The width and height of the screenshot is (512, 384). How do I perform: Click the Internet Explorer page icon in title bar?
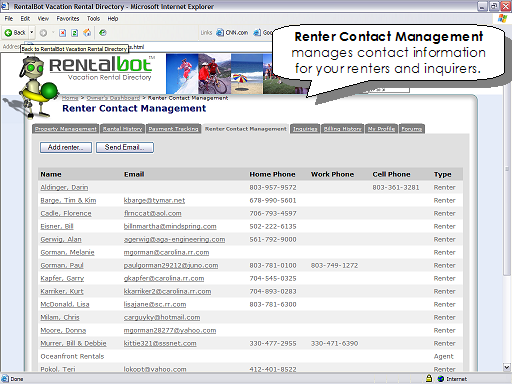tap(5, 6)
